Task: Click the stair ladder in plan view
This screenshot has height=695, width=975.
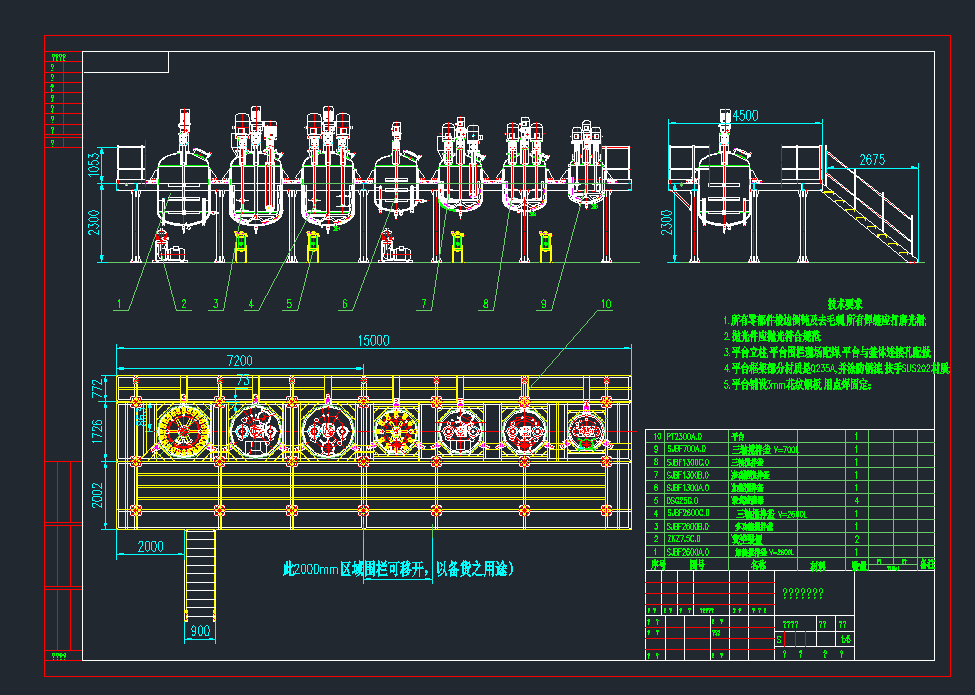Action: (x=200, y=570)
